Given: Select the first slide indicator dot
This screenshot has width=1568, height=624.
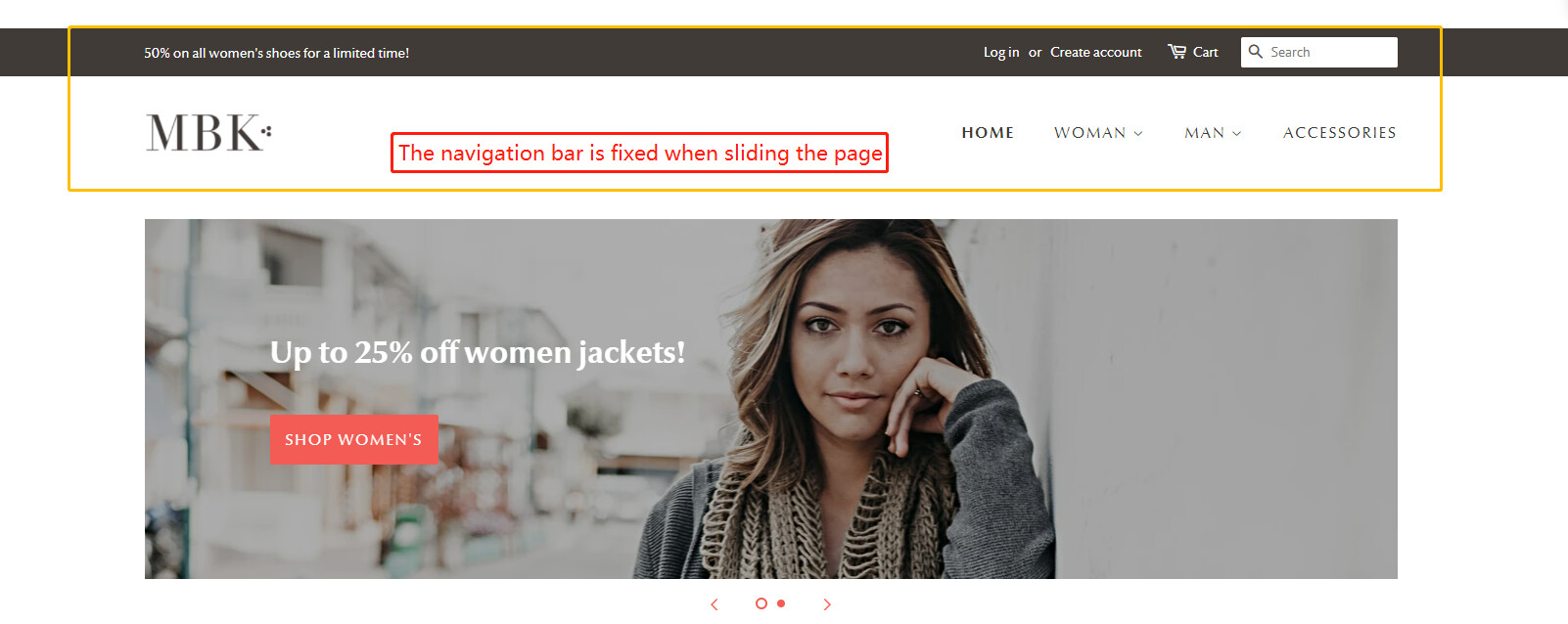Looking at the screenshot, I should [x=761, y=603].
